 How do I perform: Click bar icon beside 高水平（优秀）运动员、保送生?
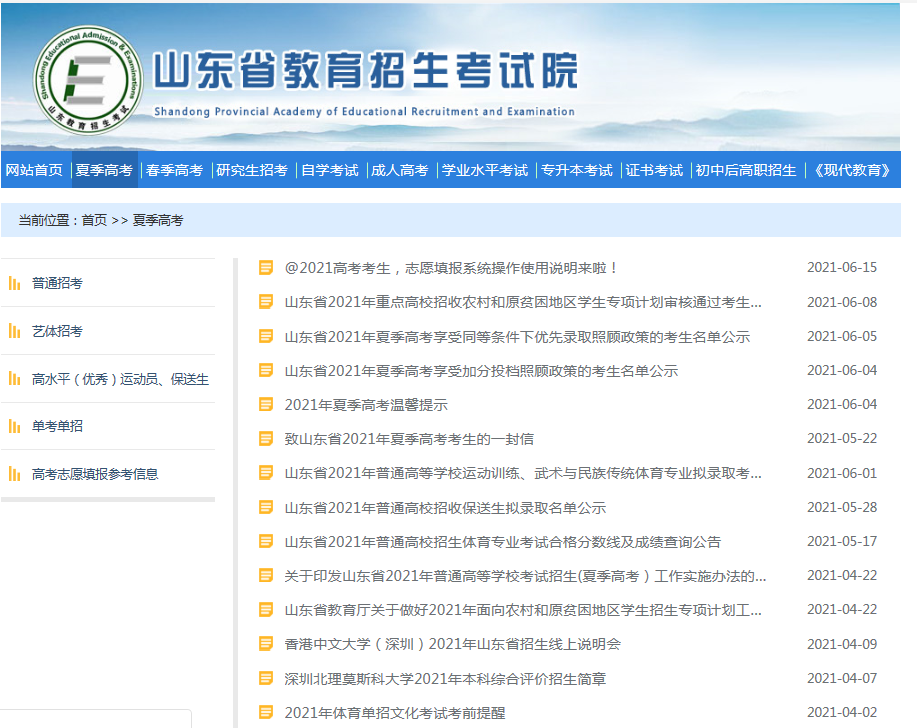(15, 379)
